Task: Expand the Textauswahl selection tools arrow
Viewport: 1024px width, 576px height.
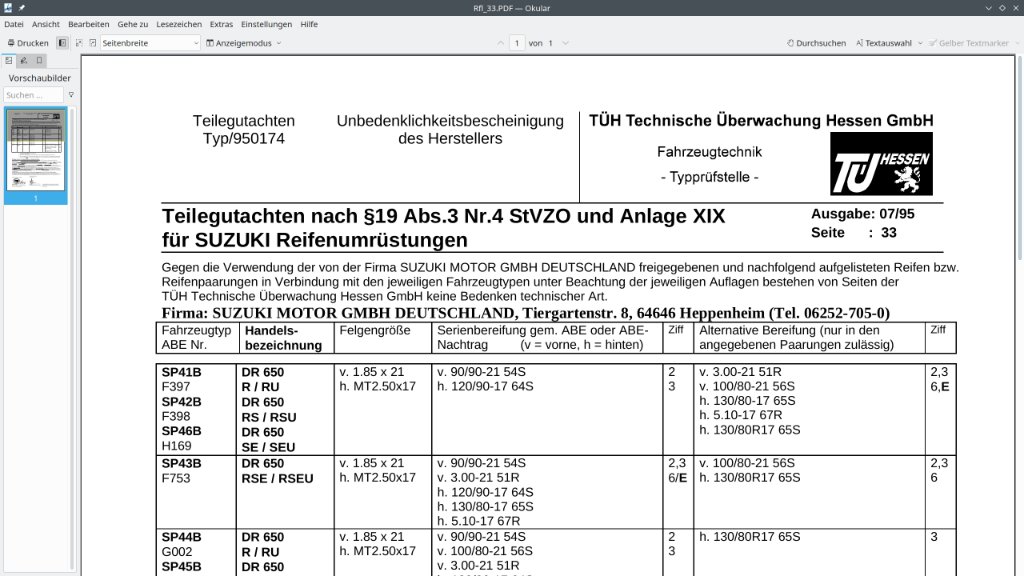Action: point(918,43)
